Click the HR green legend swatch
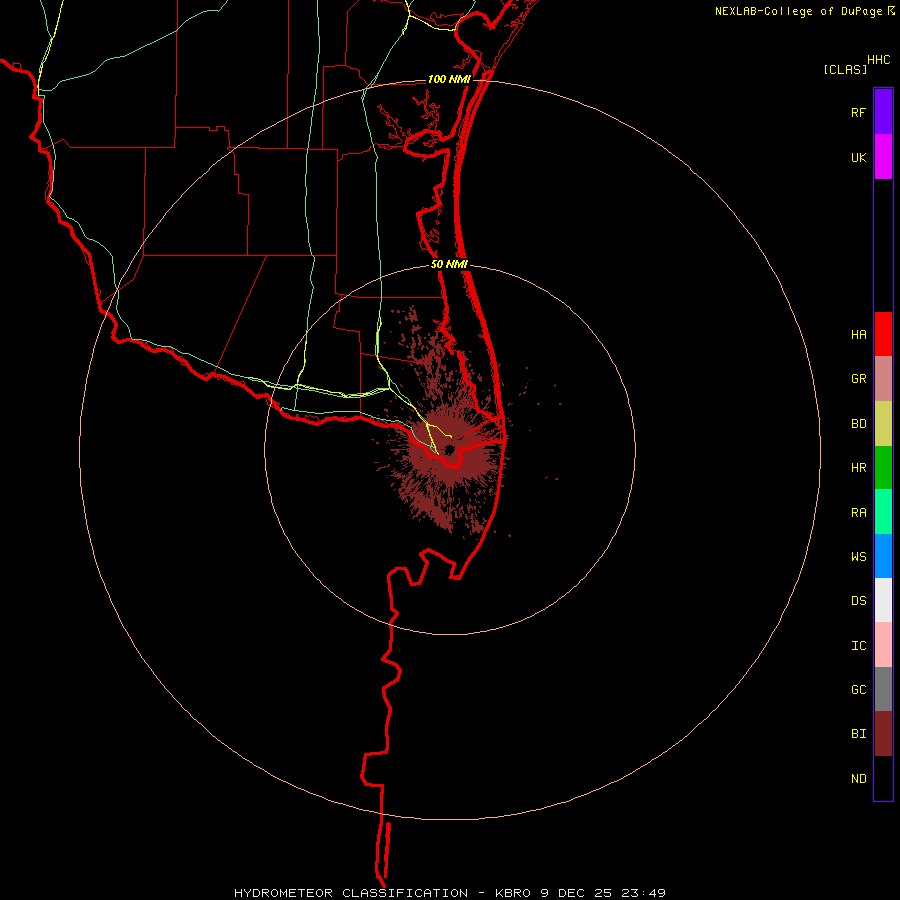The width and height of the screenshot is (900, 900). pyautogui.click(x=883, y=468)
